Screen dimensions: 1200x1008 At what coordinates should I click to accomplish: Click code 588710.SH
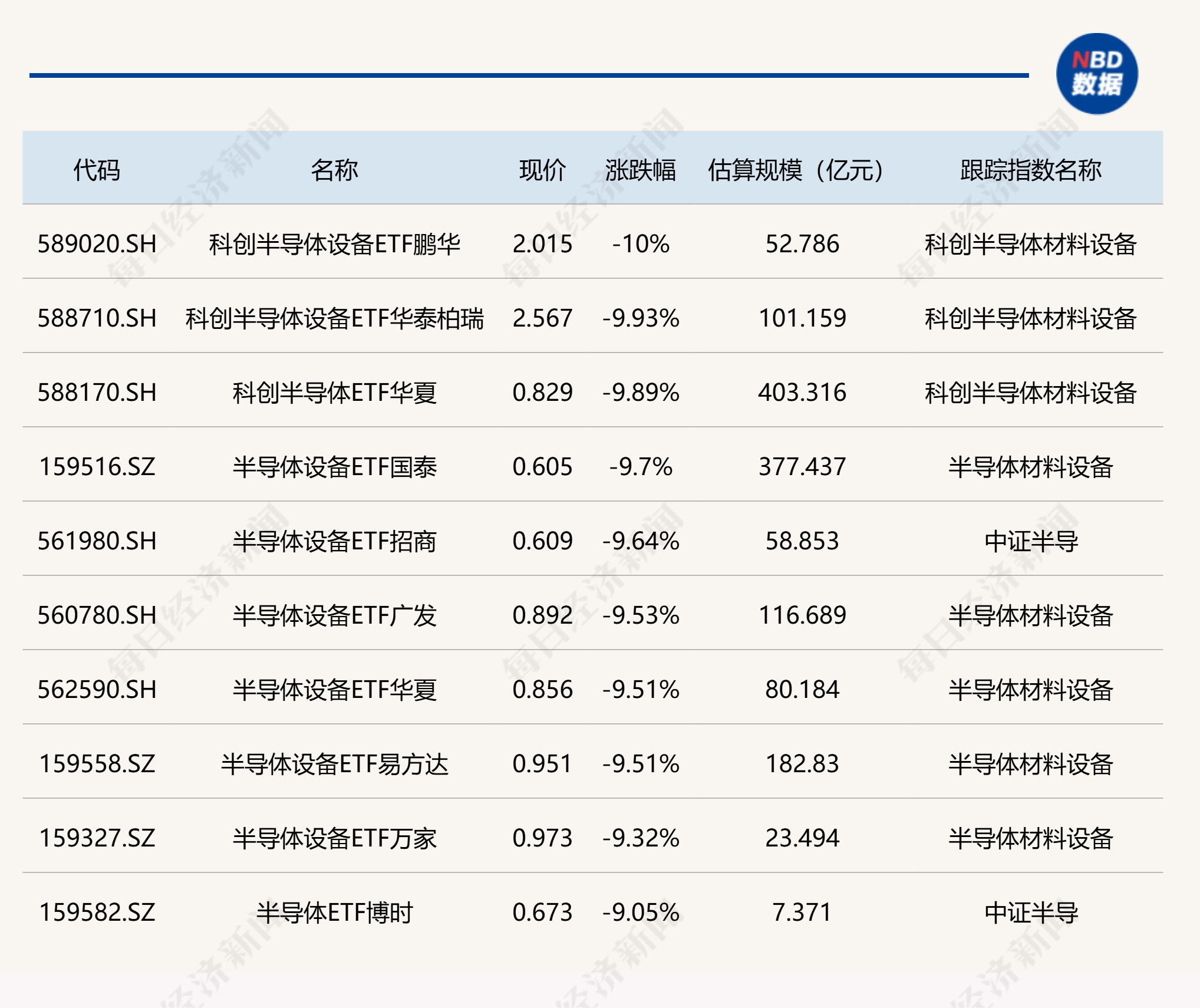pos(97,318)
